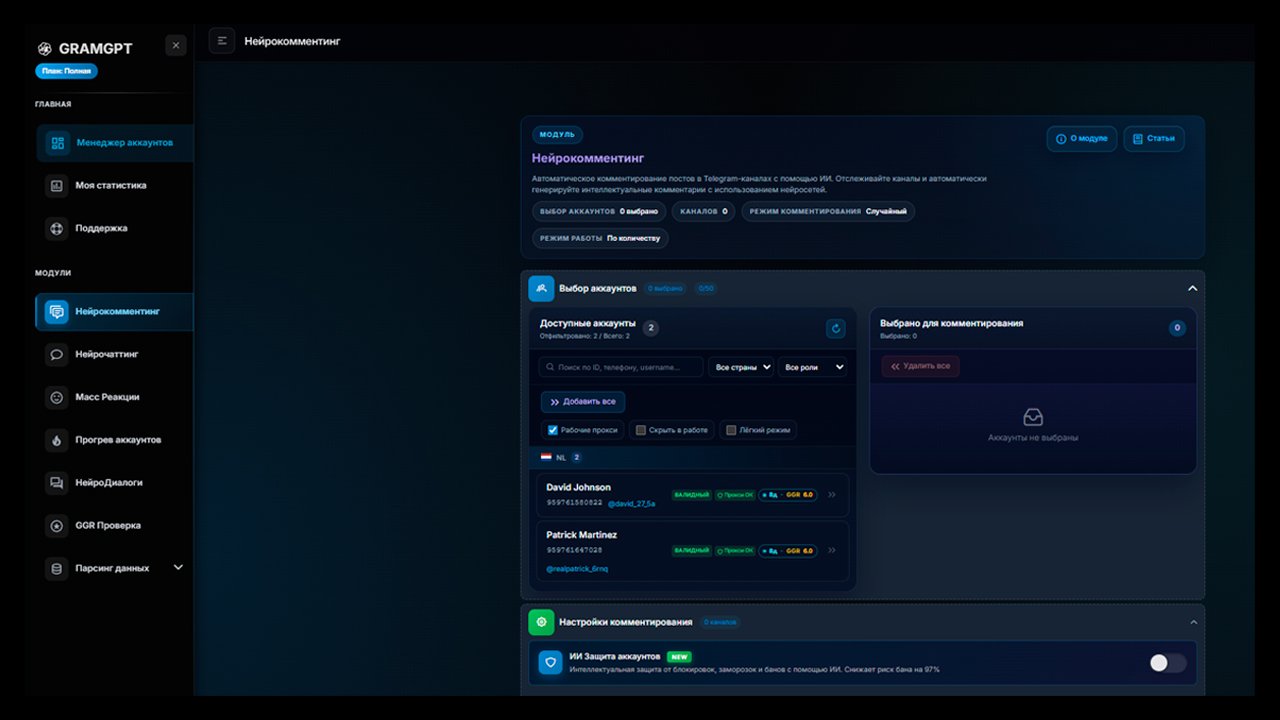Add David Johnson with the double-arrow icon
This screenshot has width=1280, height=720.
click(832, 494)
